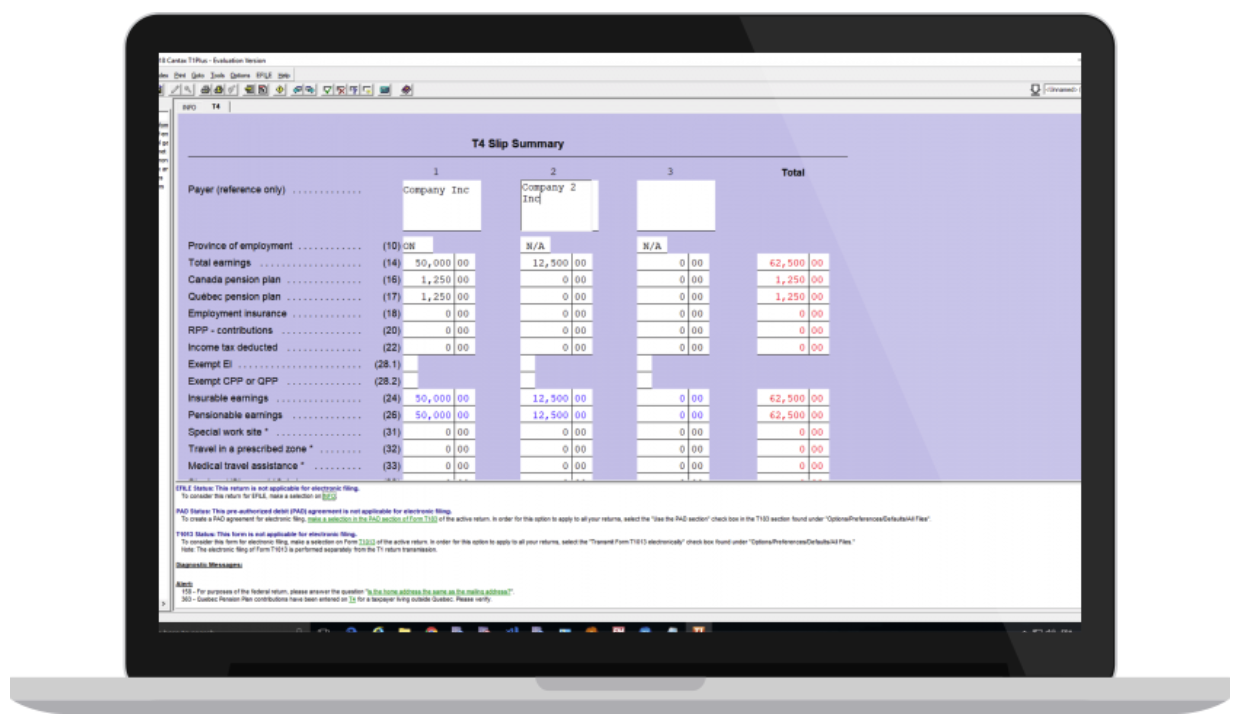Image resolution: width=1241 pixels, height=722 pixels.
Task: Click the teal screen icon in toolbar
Action: (385, 90)
